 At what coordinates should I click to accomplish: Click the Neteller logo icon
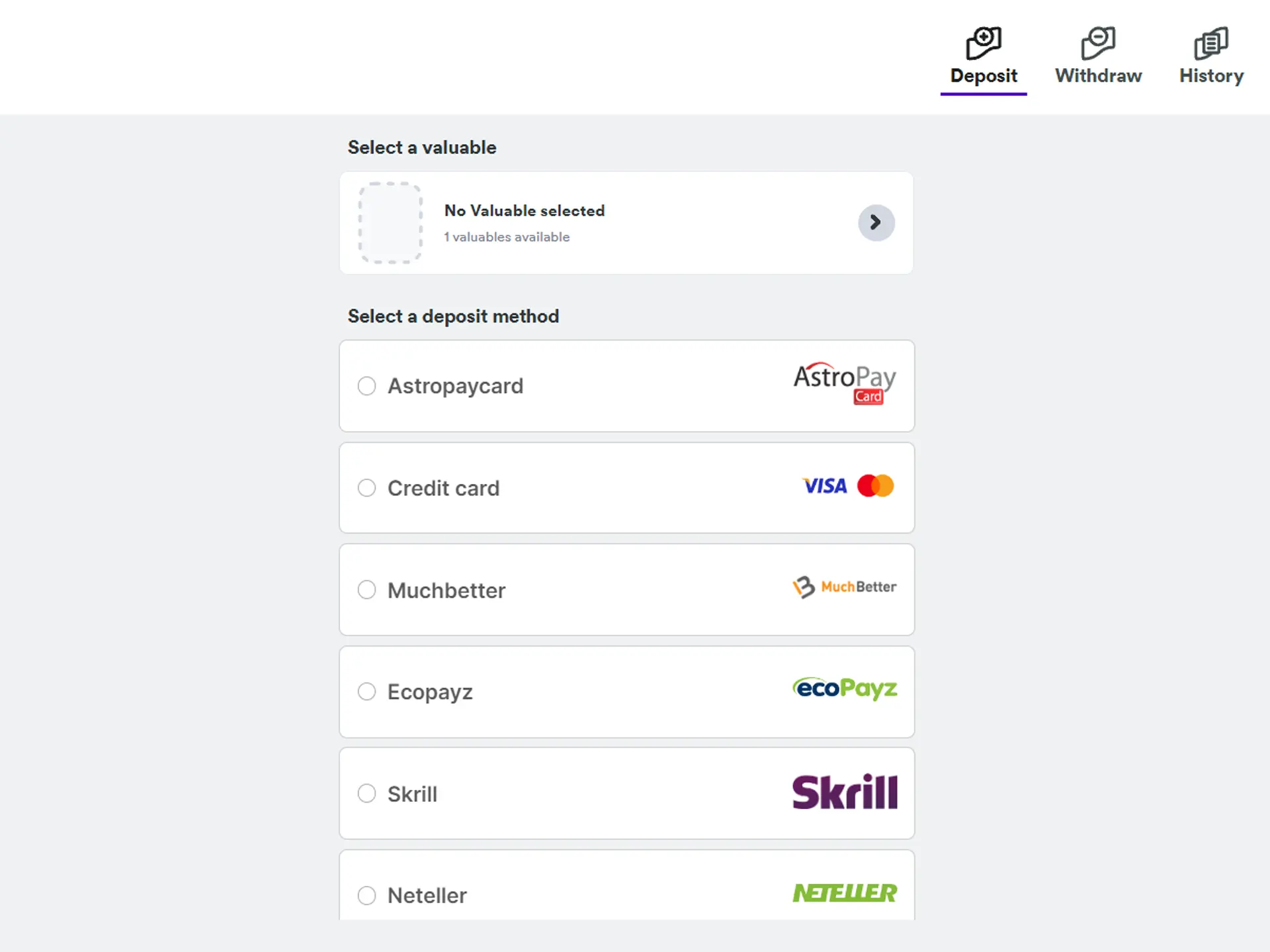(x=845, y=892)
